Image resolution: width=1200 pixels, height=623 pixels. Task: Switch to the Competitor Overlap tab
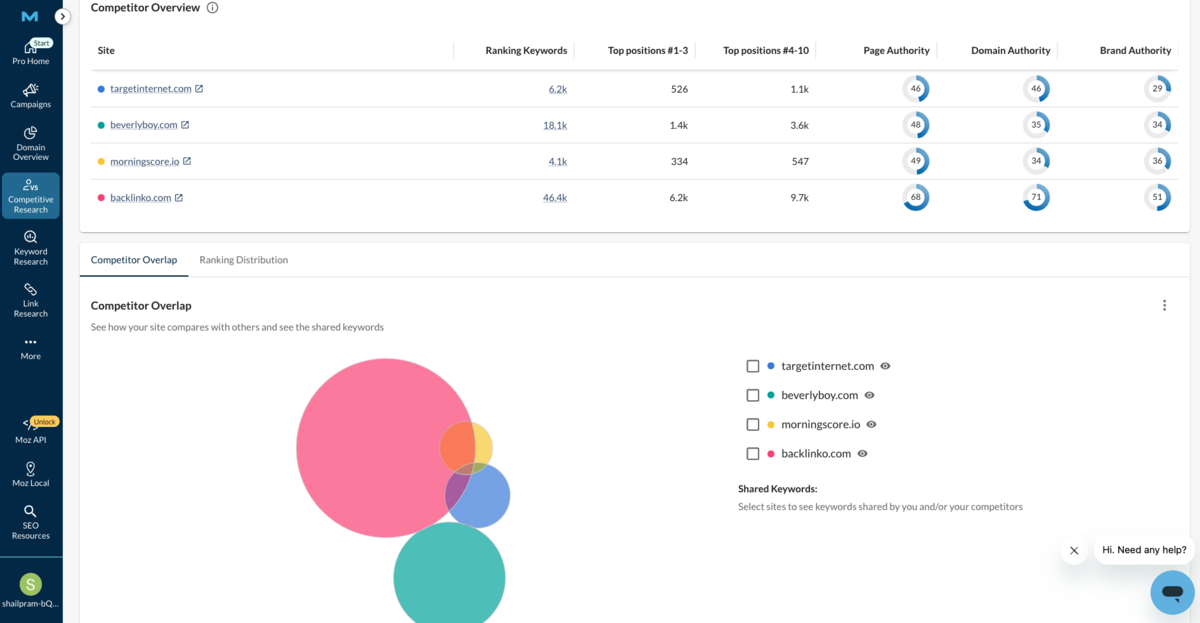click(x=134, y=260)
